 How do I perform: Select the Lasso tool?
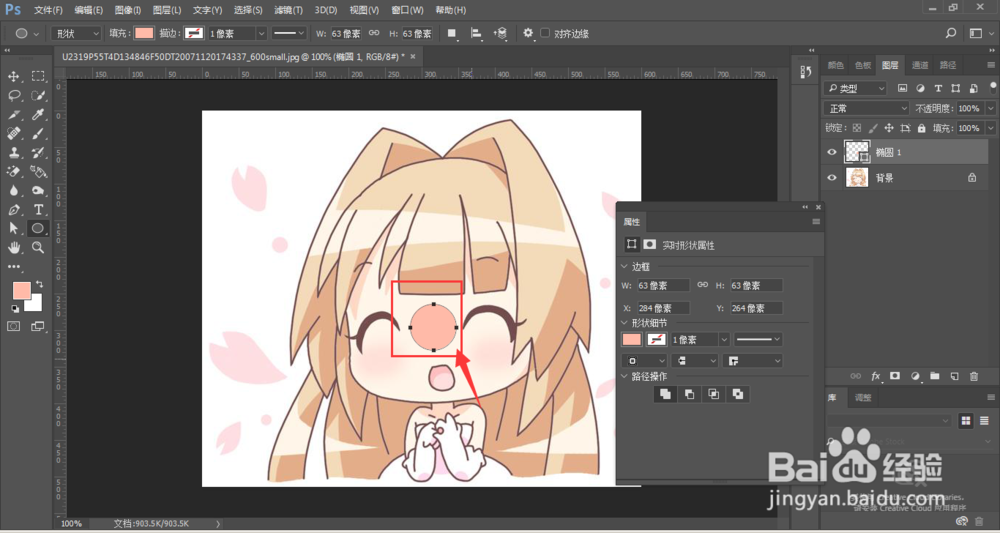(x=13, y=96)
